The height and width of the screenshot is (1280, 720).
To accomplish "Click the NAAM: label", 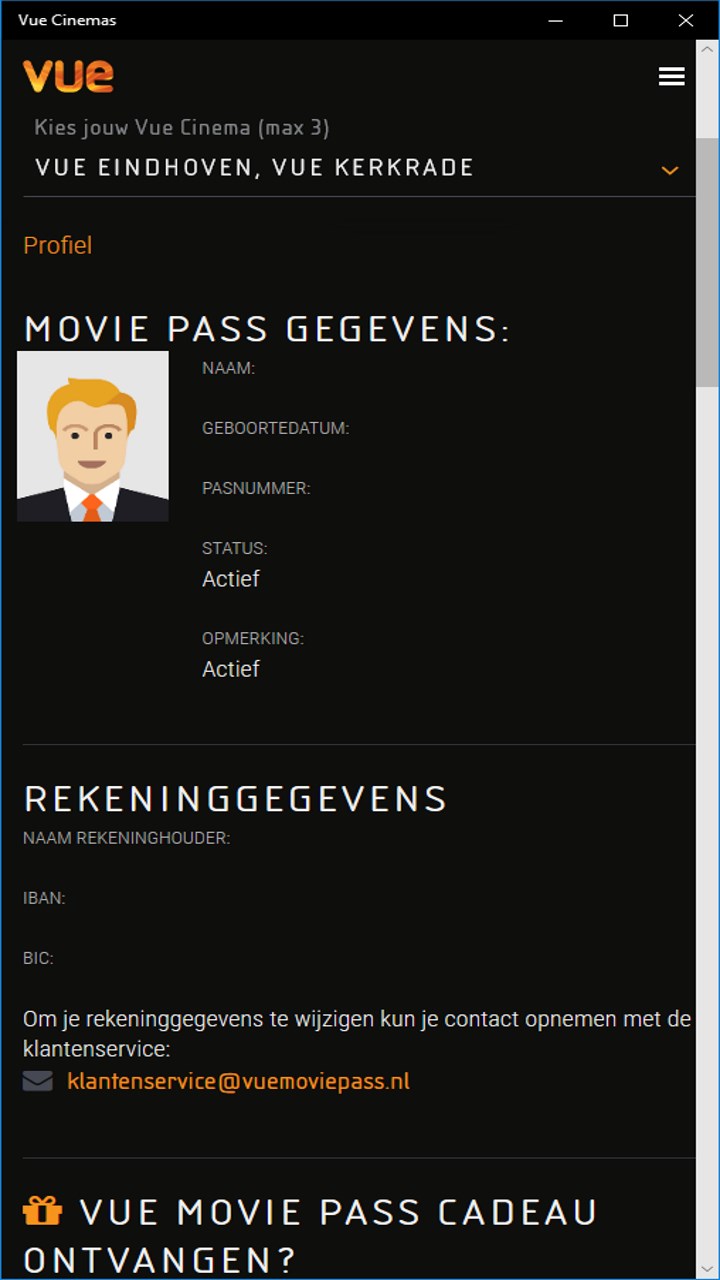I will tap(228, 368).
